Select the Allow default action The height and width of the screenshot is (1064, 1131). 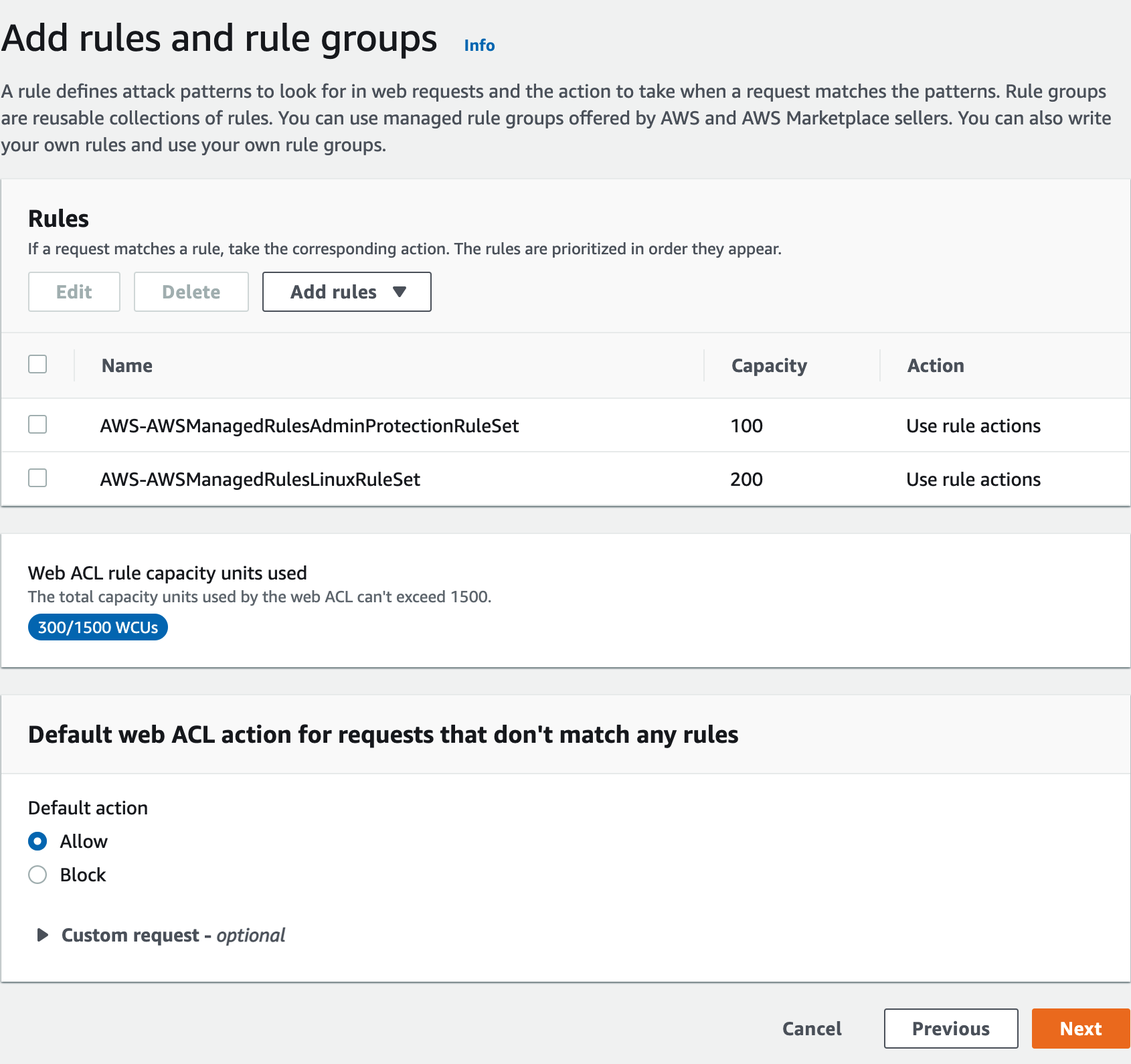(x=37, y=842)
